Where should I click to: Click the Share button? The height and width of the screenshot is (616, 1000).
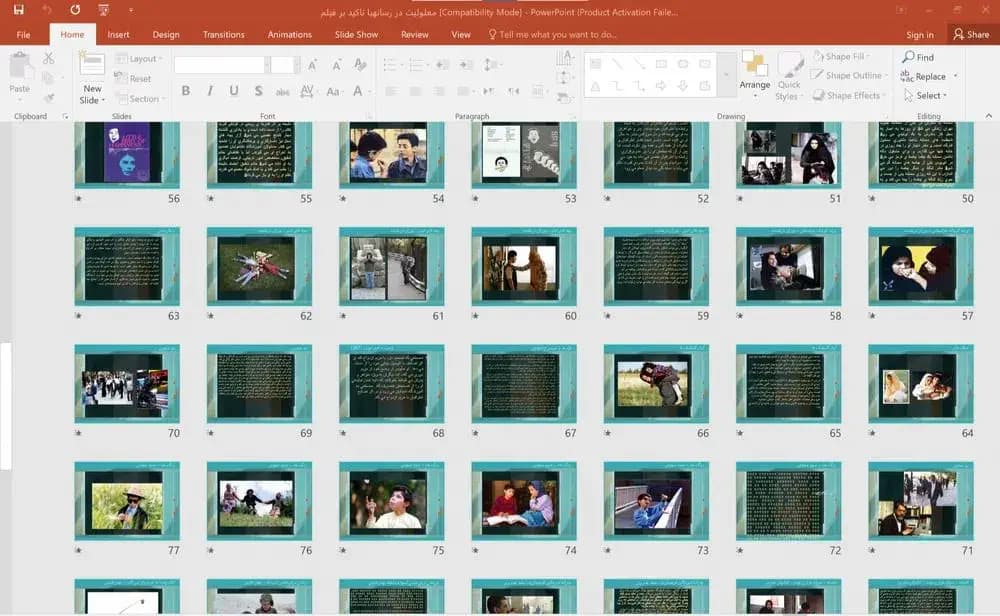pos(971,34)
